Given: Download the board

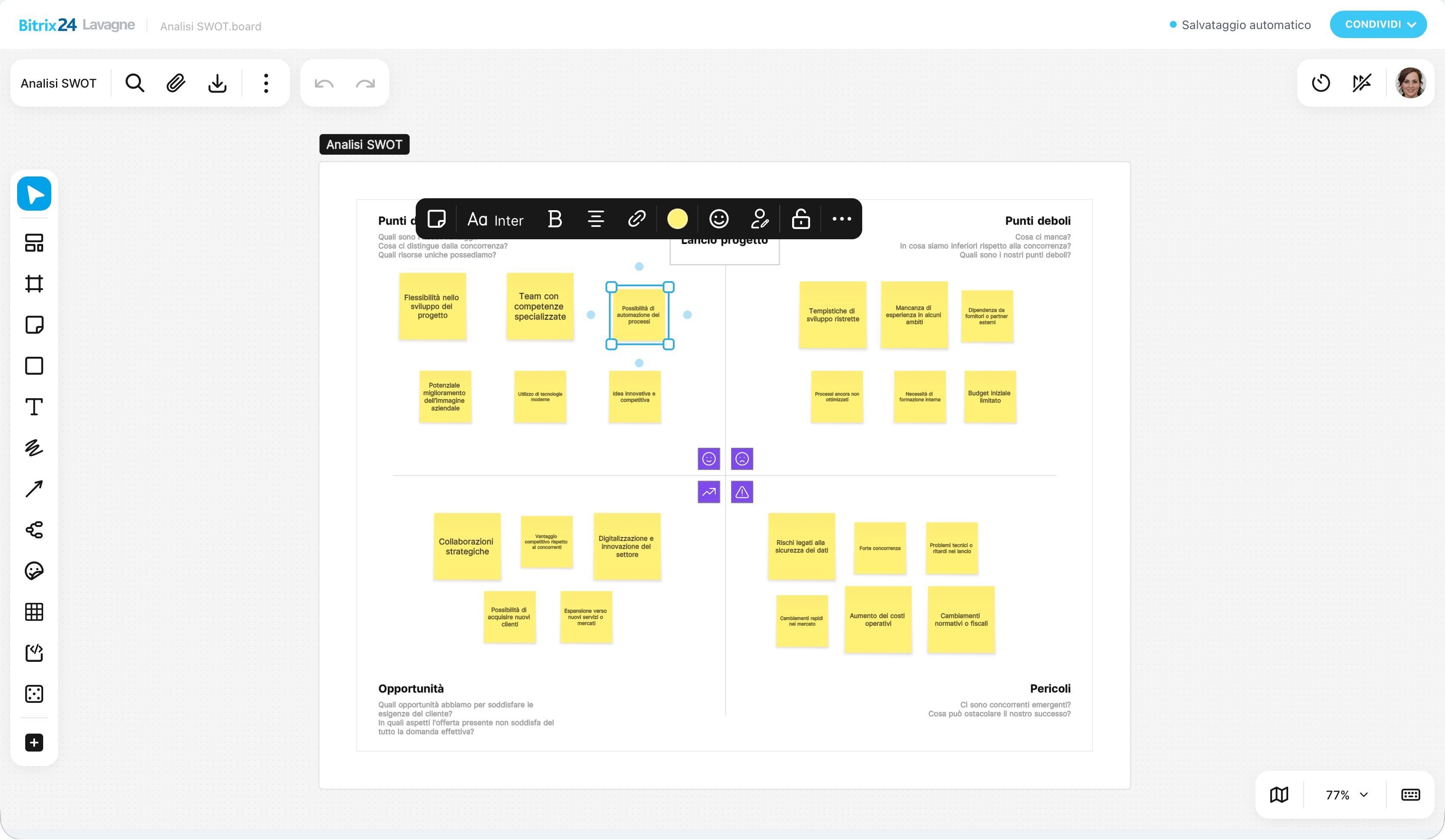Looking at the screenshot, I should tap(217, 83).
